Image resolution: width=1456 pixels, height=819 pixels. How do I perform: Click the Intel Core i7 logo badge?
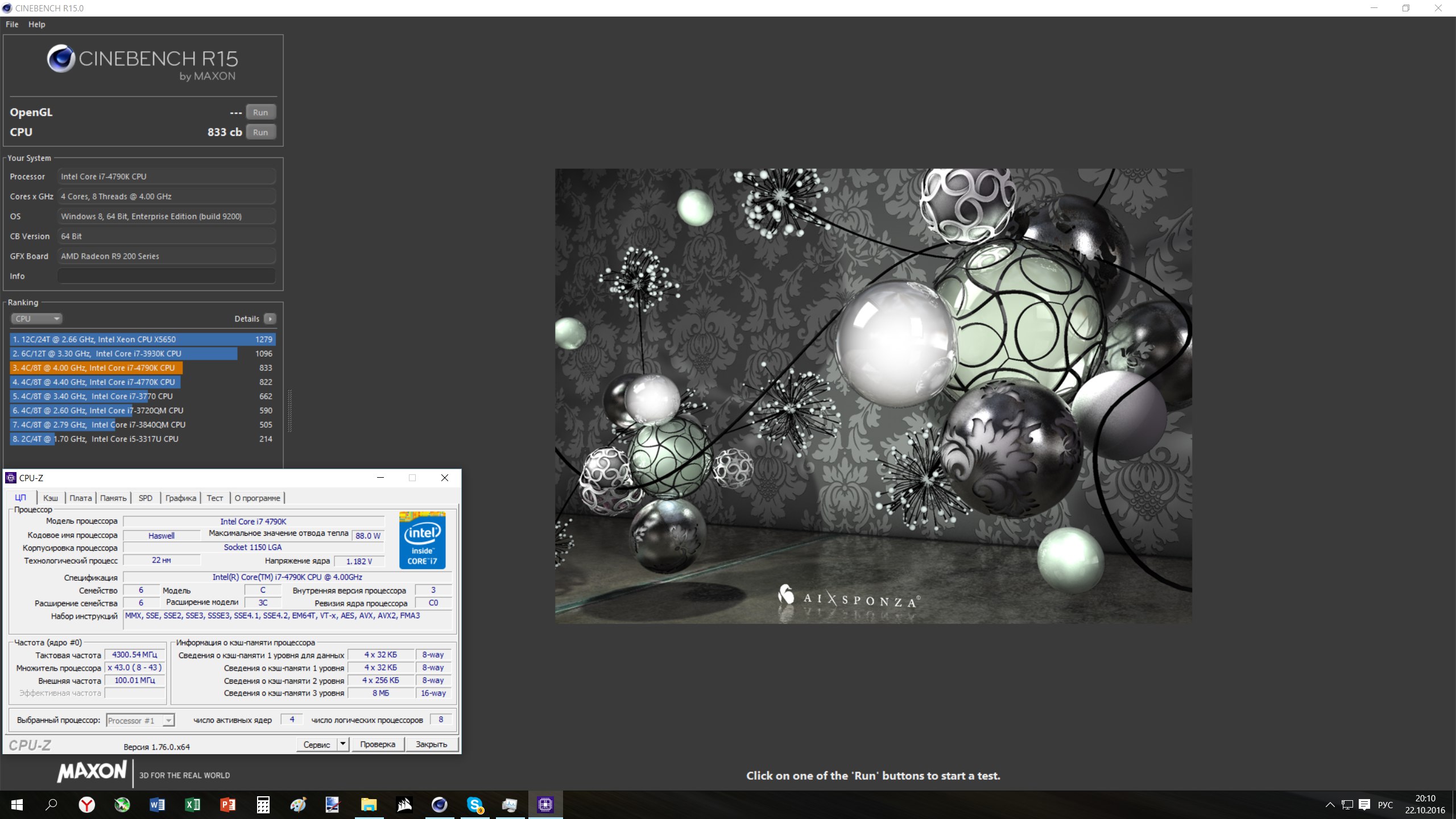pos(422,540)
